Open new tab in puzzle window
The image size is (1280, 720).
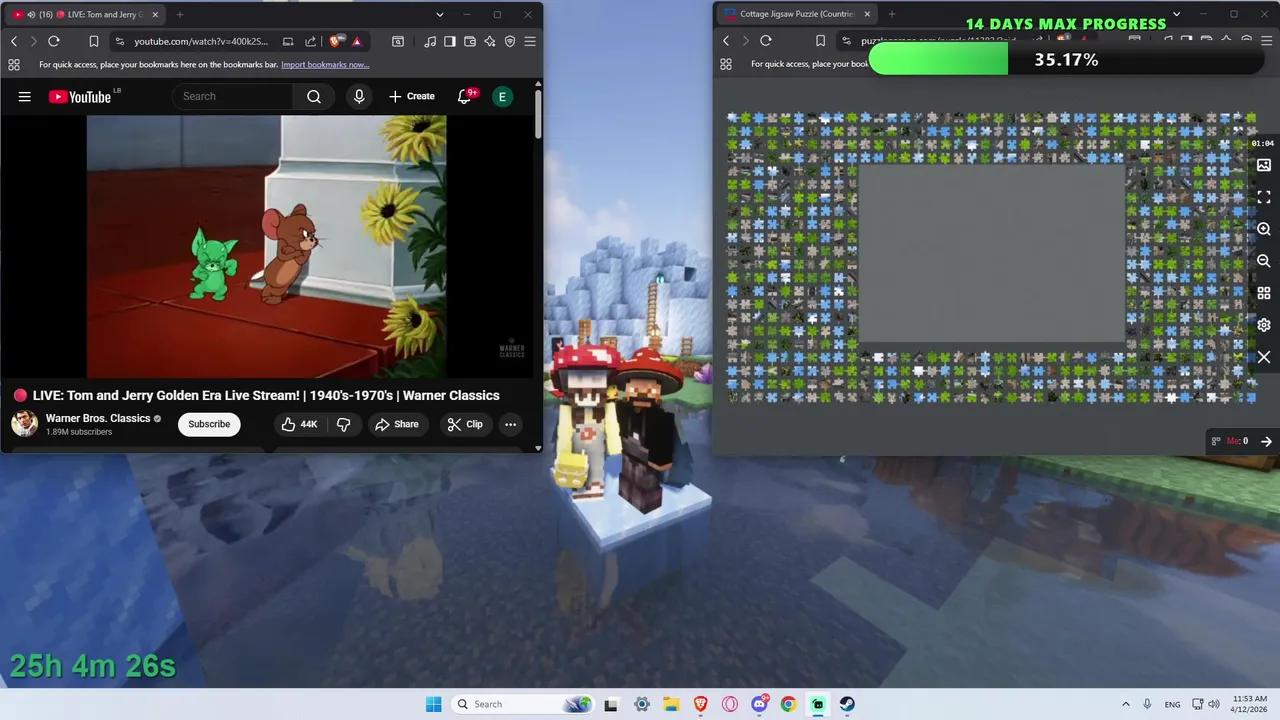pos(892,14)
